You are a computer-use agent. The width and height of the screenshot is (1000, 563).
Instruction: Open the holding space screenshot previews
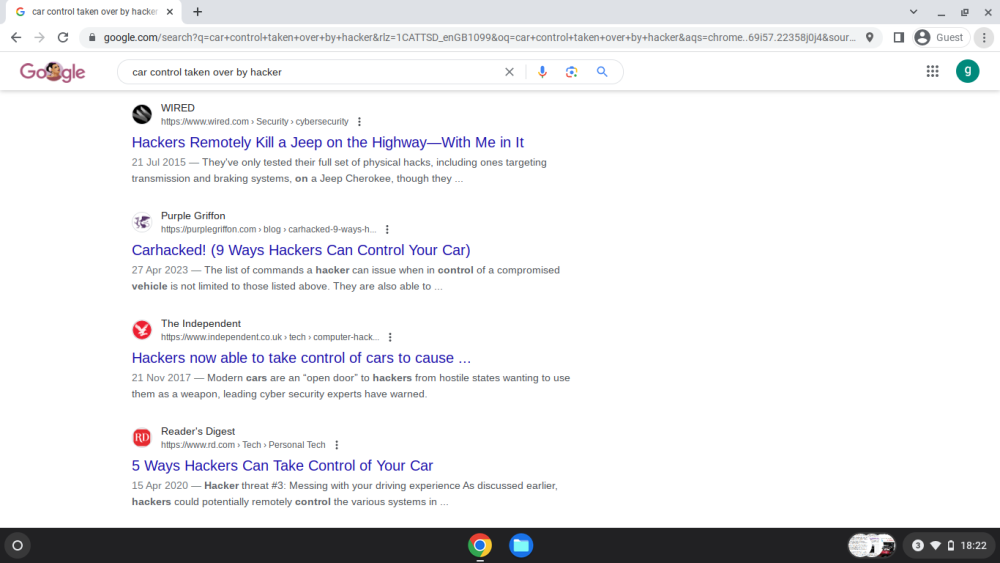[872, 545]
